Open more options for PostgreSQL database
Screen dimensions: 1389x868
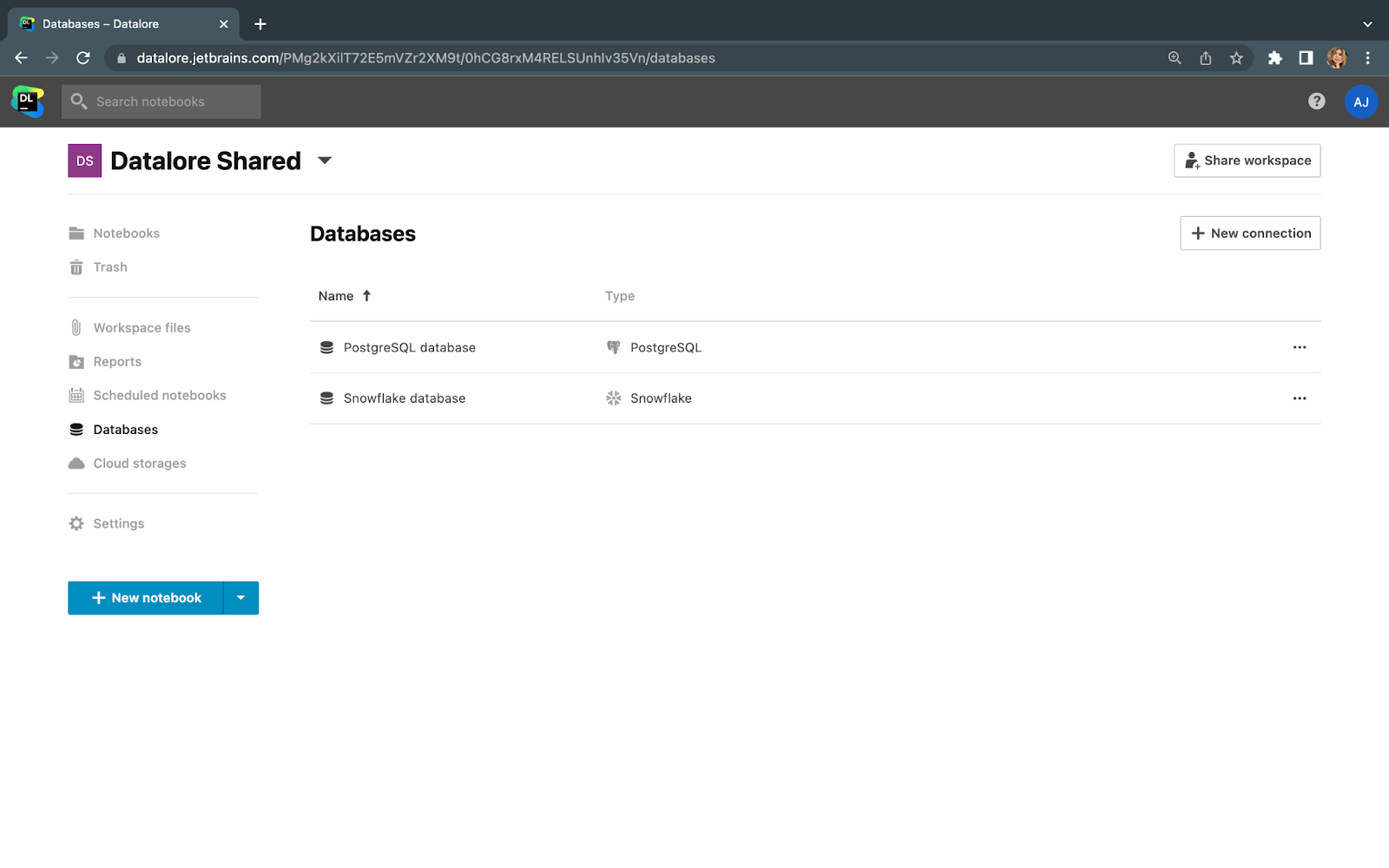pyautogui.click(x=1300, y=347)
